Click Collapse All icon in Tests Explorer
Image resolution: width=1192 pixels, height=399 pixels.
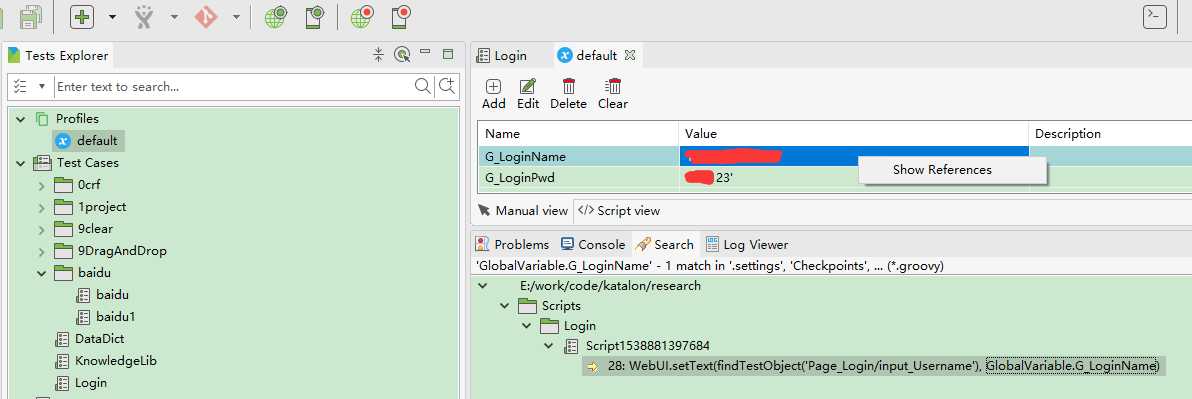379,54
